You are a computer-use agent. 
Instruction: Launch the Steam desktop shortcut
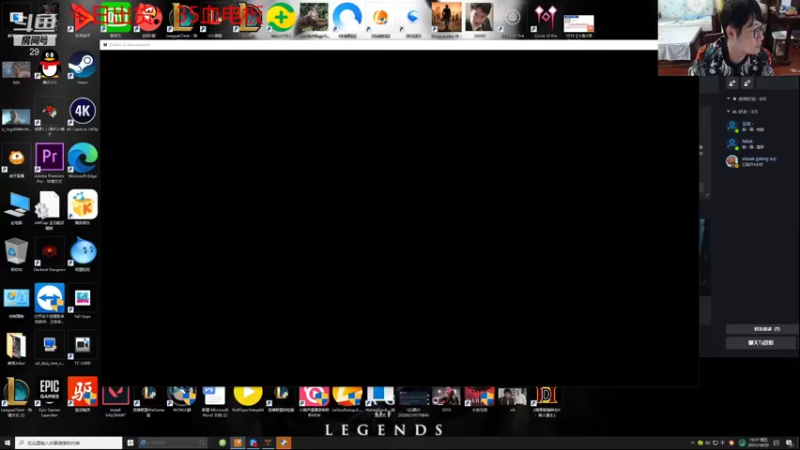tap(82, 67)
